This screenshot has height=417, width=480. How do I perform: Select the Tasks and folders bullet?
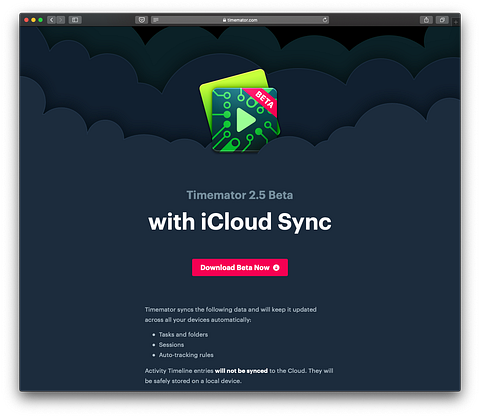(x=183, y=334)
